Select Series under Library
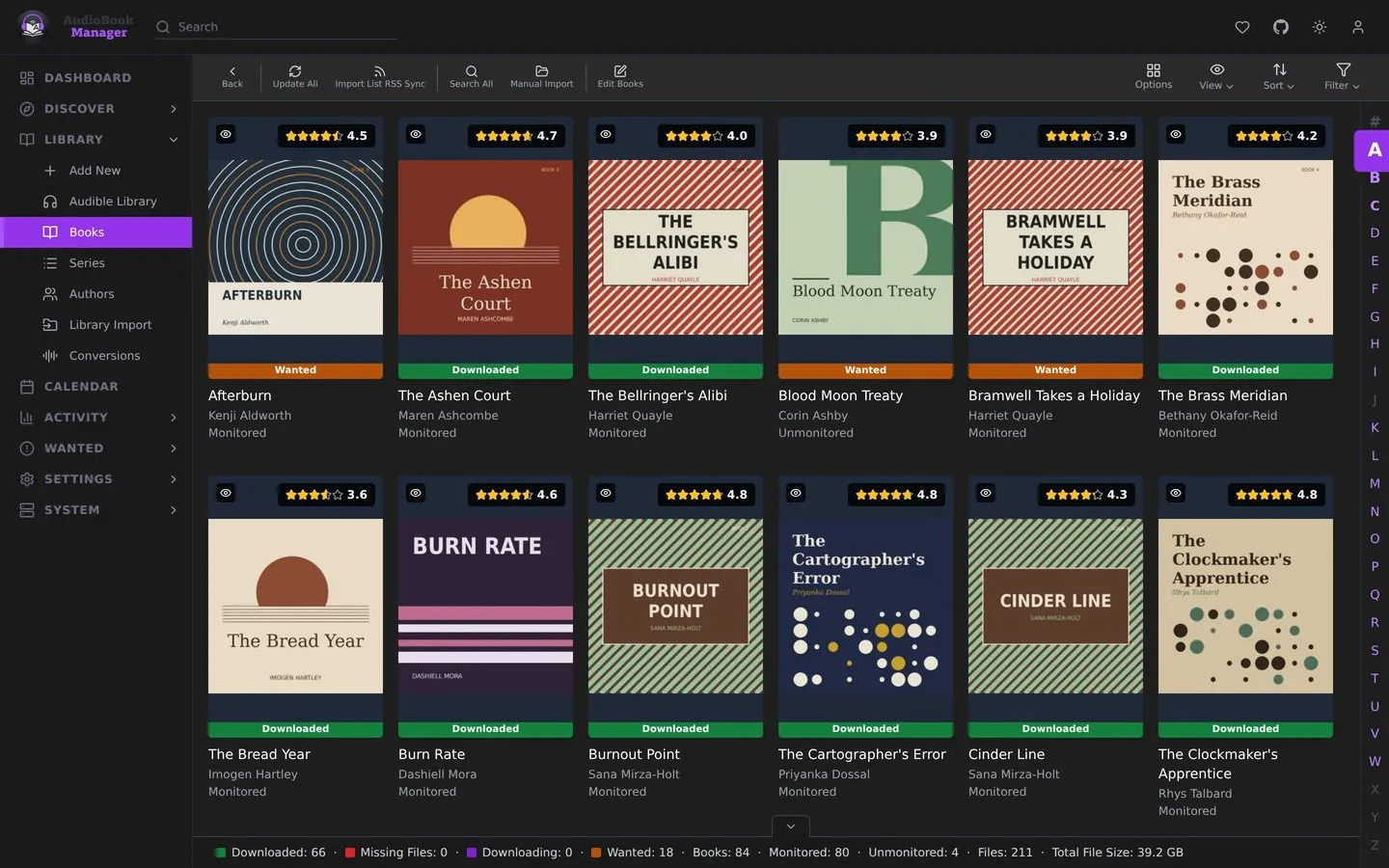 pos(96,263)
